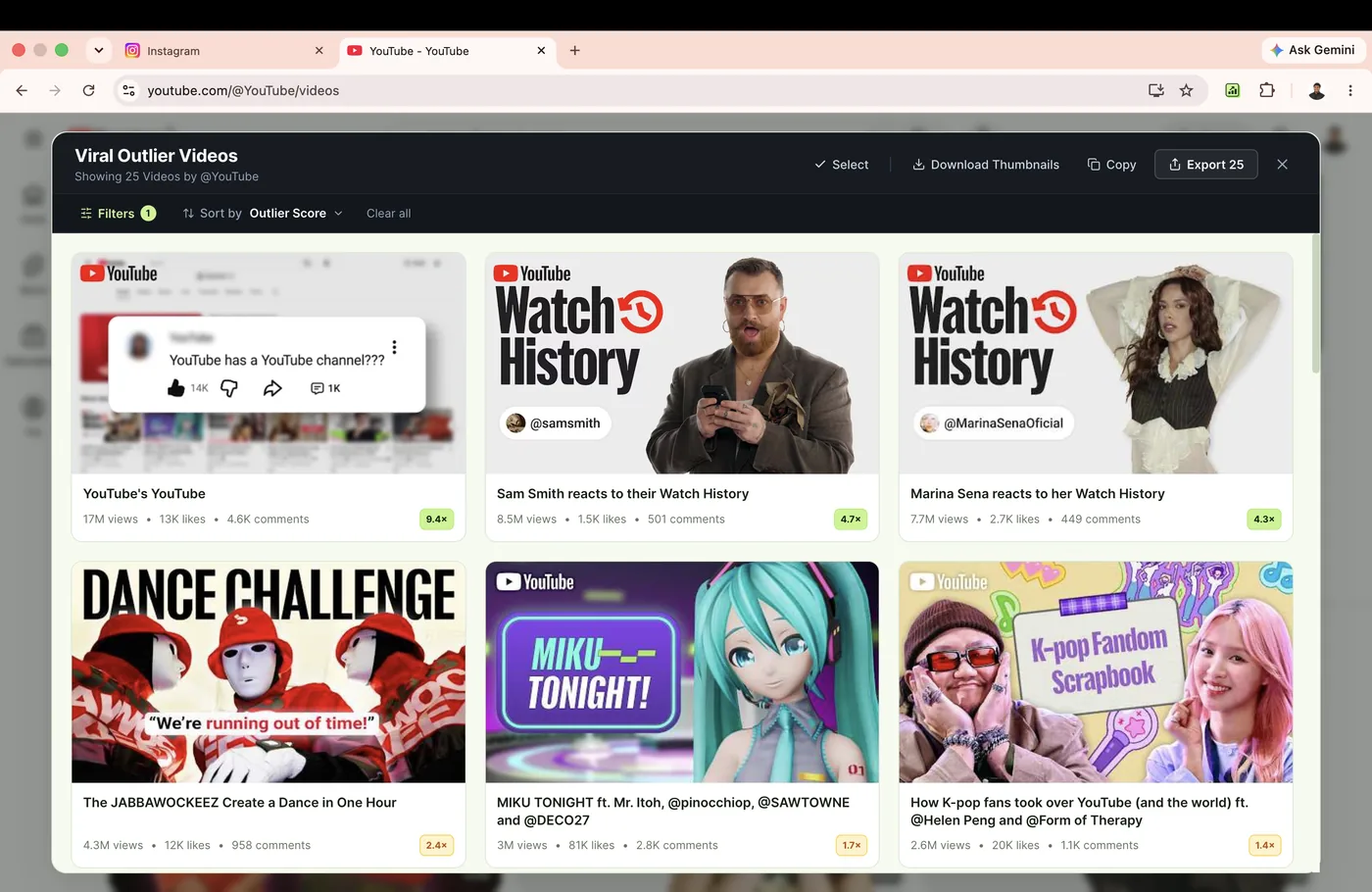Open the K-pop Fandom Scrapbook thumbnail
Screen dimensions: 1372x892
click(x=1096, y=672)
